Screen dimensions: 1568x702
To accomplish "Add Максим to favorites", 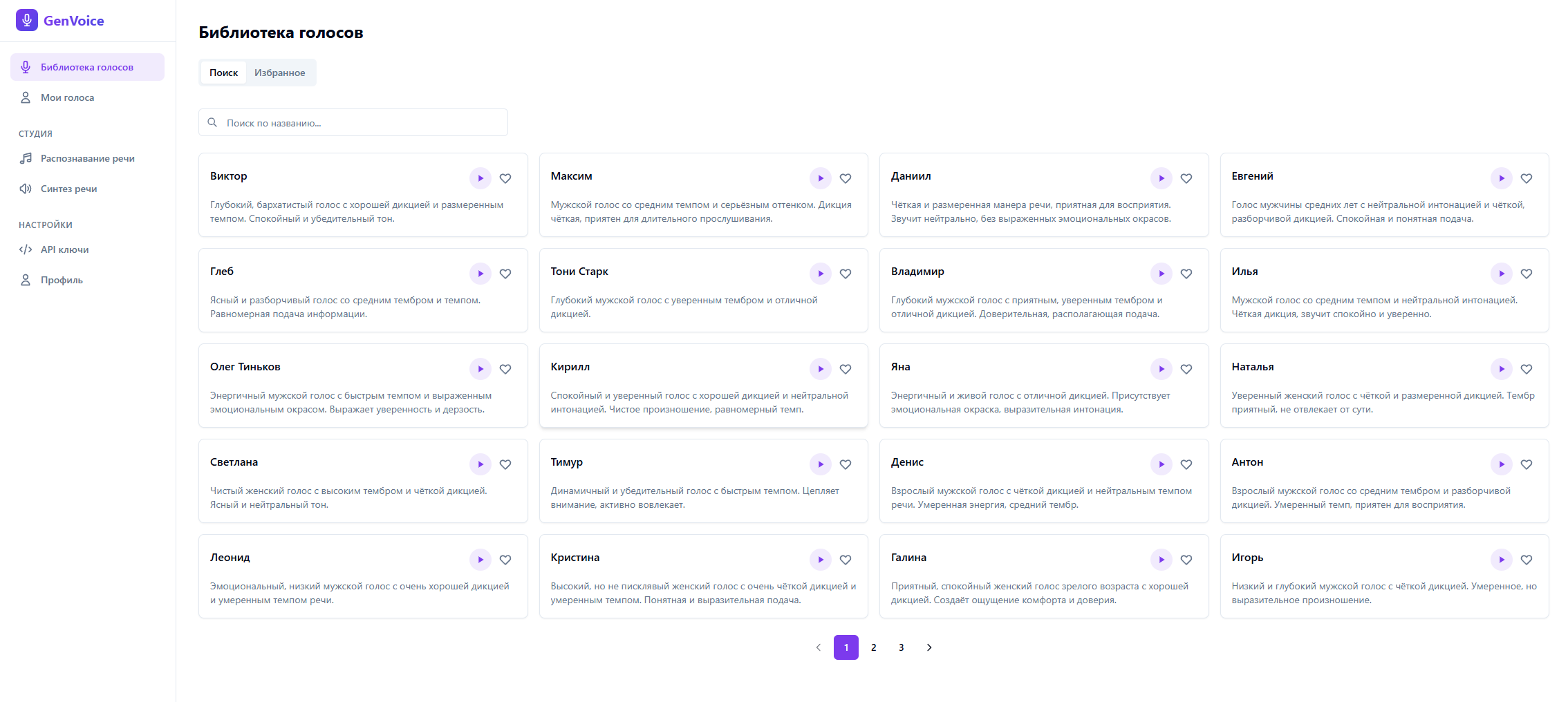I will tap(846, 178).
